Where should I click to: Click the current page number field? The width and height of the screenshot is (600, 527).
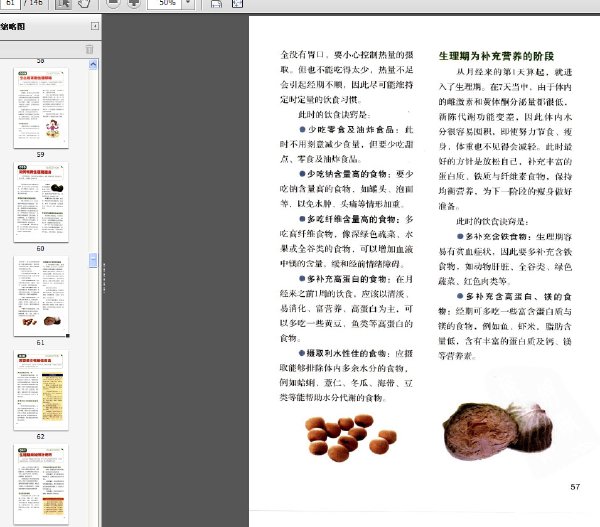point(10,3)
